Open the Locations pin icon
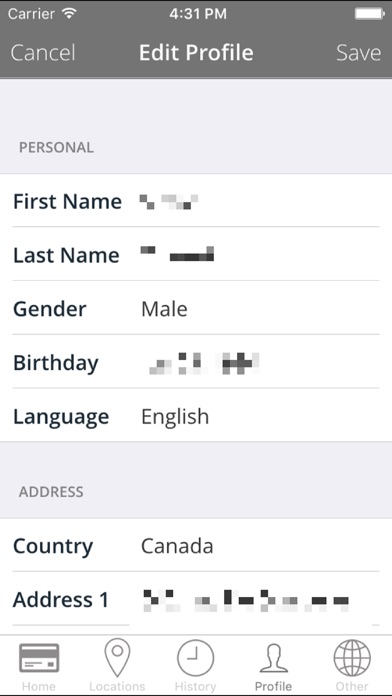The width and height of the screenshot is (392, 696). 117,657
